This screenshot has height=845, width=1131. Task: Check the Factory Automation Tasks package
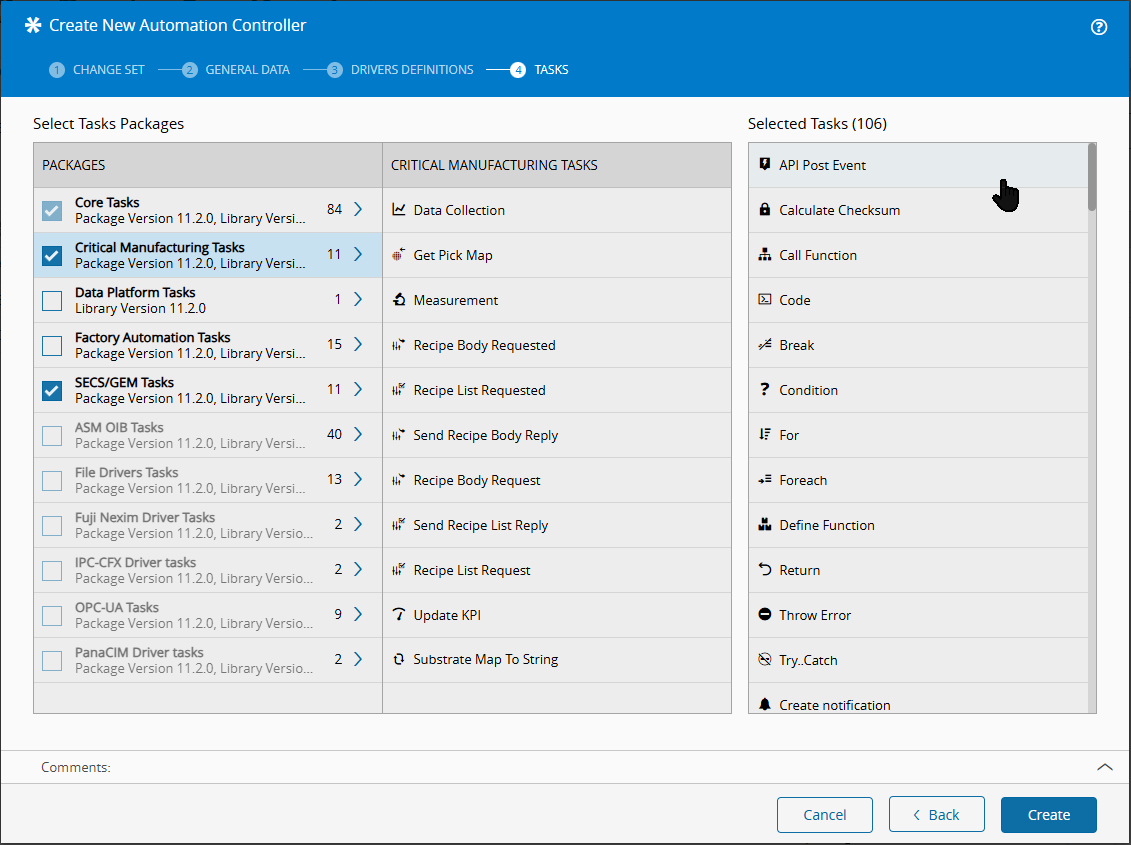click(x=52, y=346)
